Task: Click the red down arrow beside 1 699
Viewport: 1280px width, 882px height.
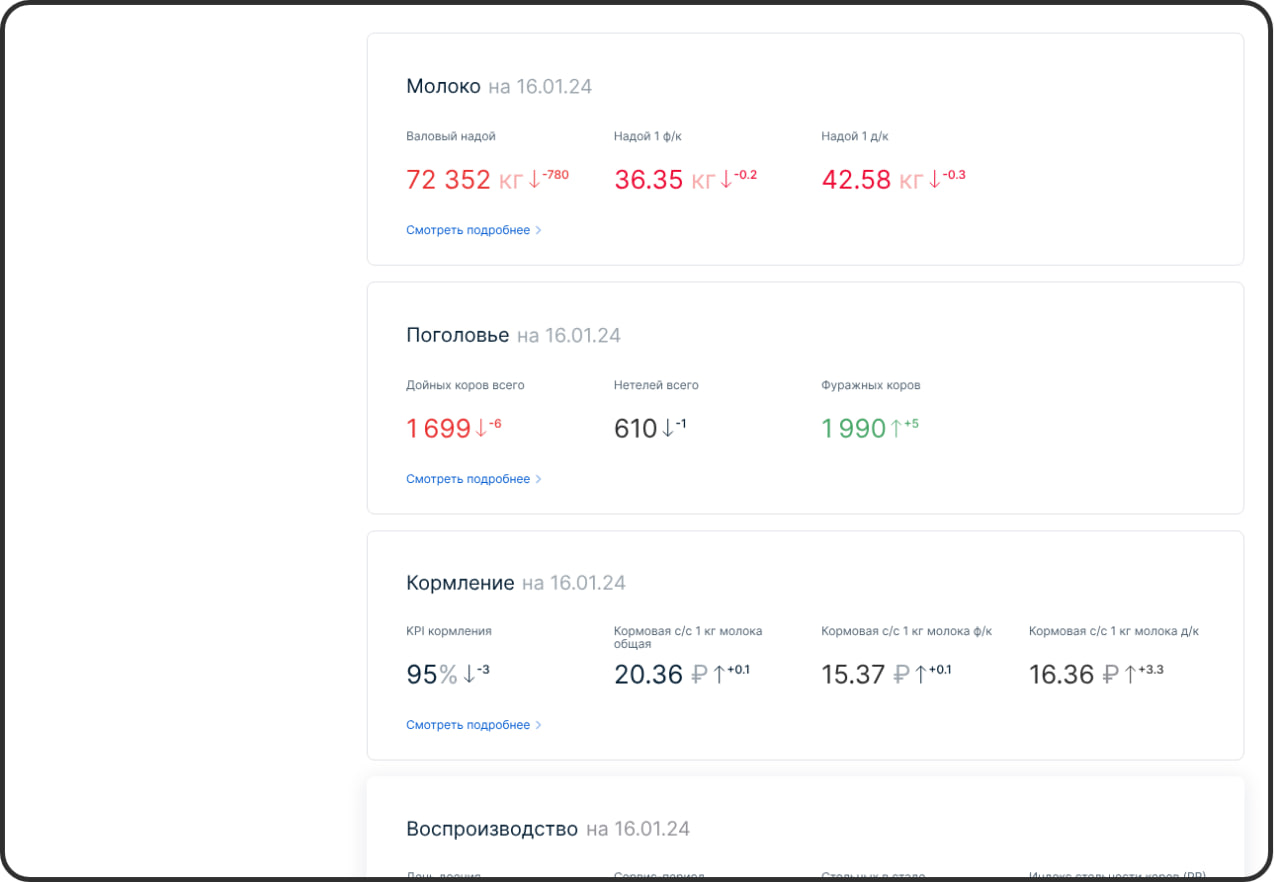Action: 481,429
